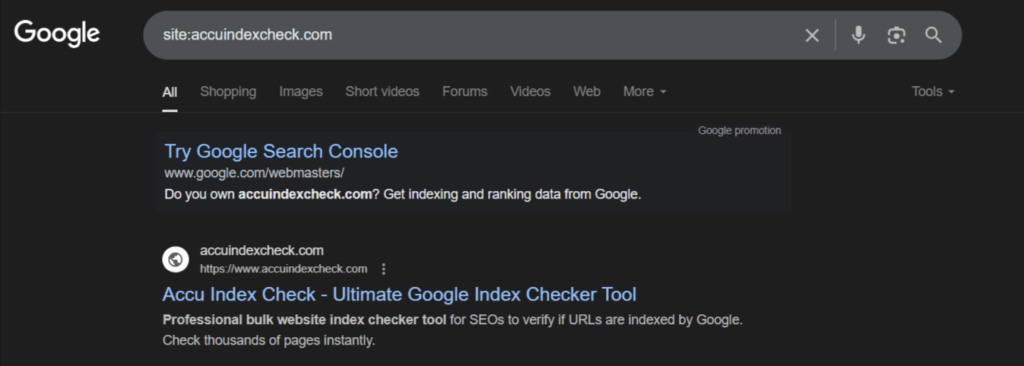Click the accuindexcheck.com site name
Image resolution: width=1024 pixels, height=366 pixels.
pos(261,250)
